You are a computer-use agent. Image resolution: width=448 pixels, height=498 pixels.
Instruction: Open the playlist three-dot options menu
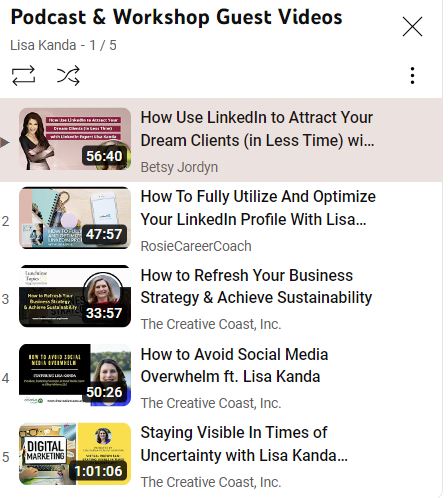point(413,76)
